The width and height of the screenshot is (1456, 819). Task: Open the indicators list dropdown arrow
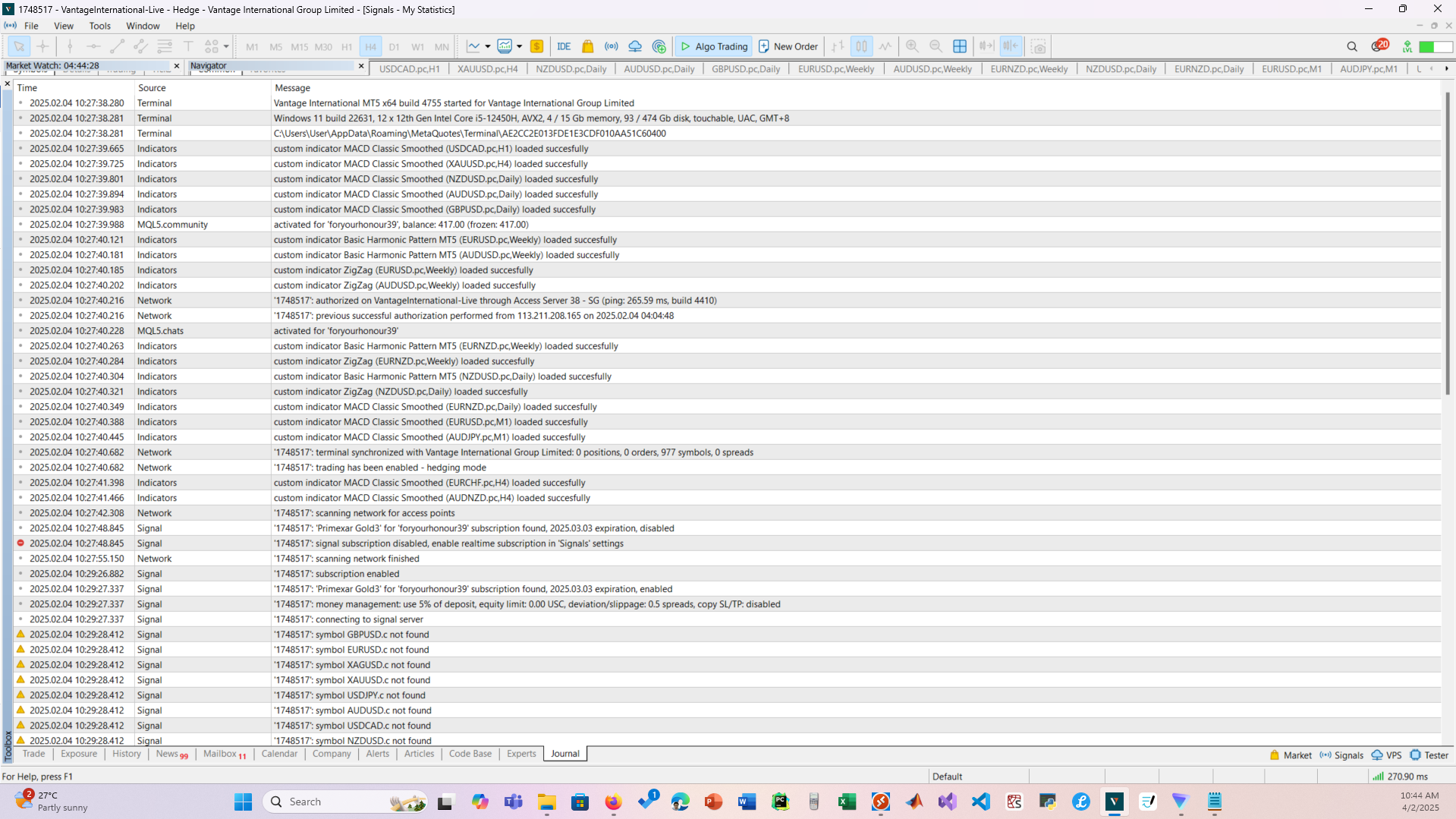[519, 46]
